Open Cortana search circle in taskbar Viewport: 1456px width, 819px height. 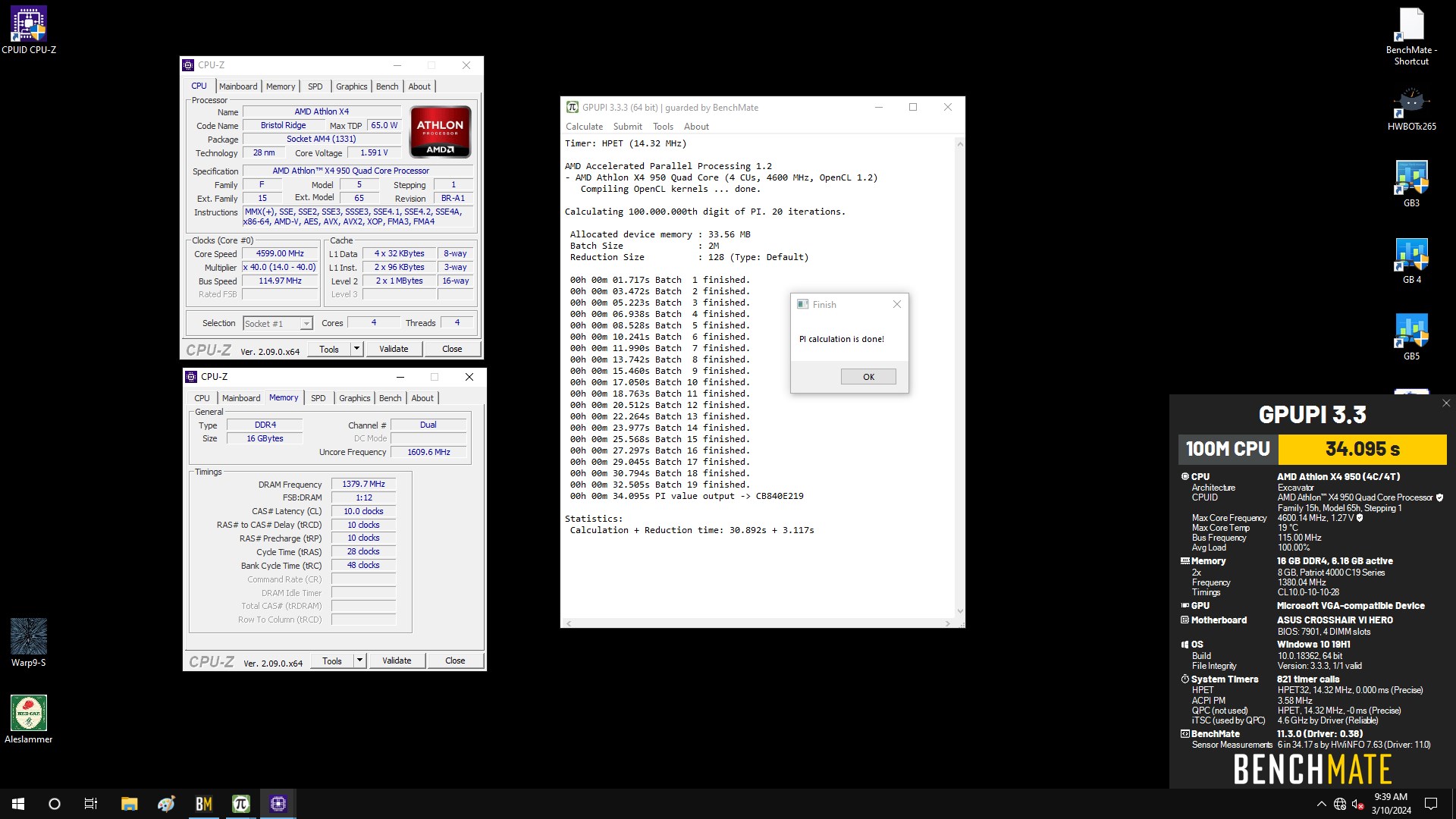[55, 804]
